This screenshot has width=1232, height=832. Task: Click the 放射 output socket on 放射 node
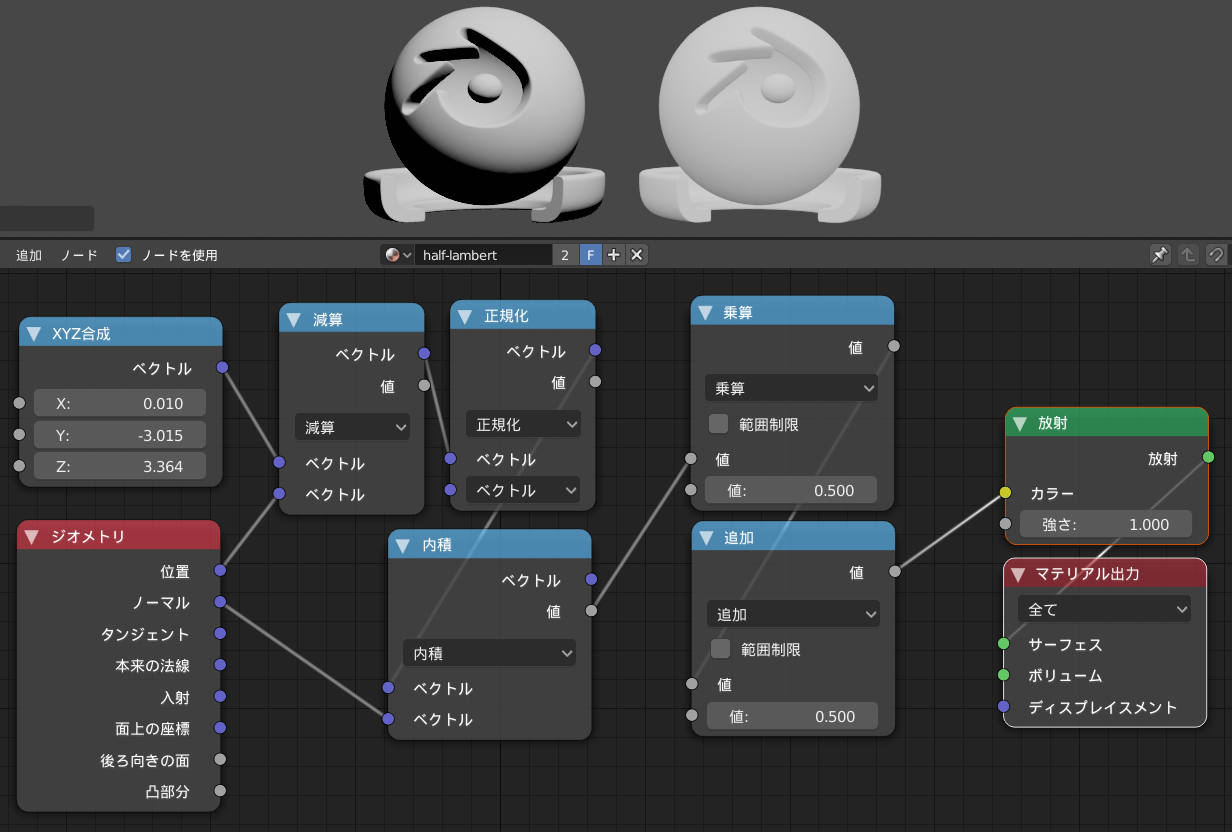pyautogui.click(x=1208, y=458)
